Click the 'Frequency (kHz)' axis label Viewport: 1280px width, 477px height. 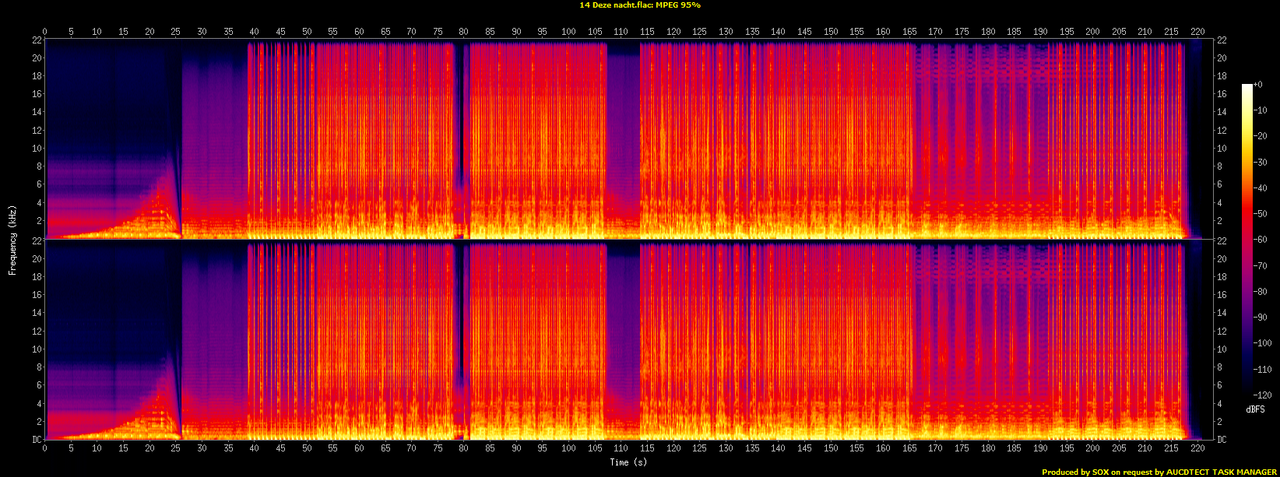(x=14, y=239)
